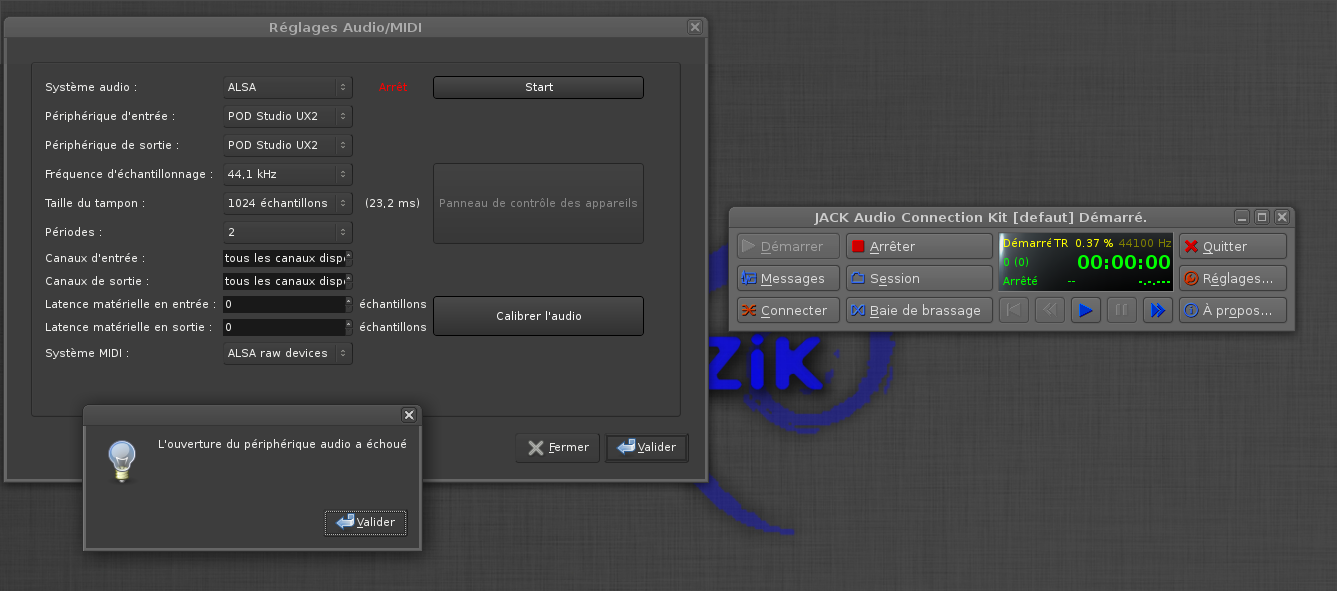
Task: Close the JACK Audio Connection Kit window
Action: tap(1282, 217)
